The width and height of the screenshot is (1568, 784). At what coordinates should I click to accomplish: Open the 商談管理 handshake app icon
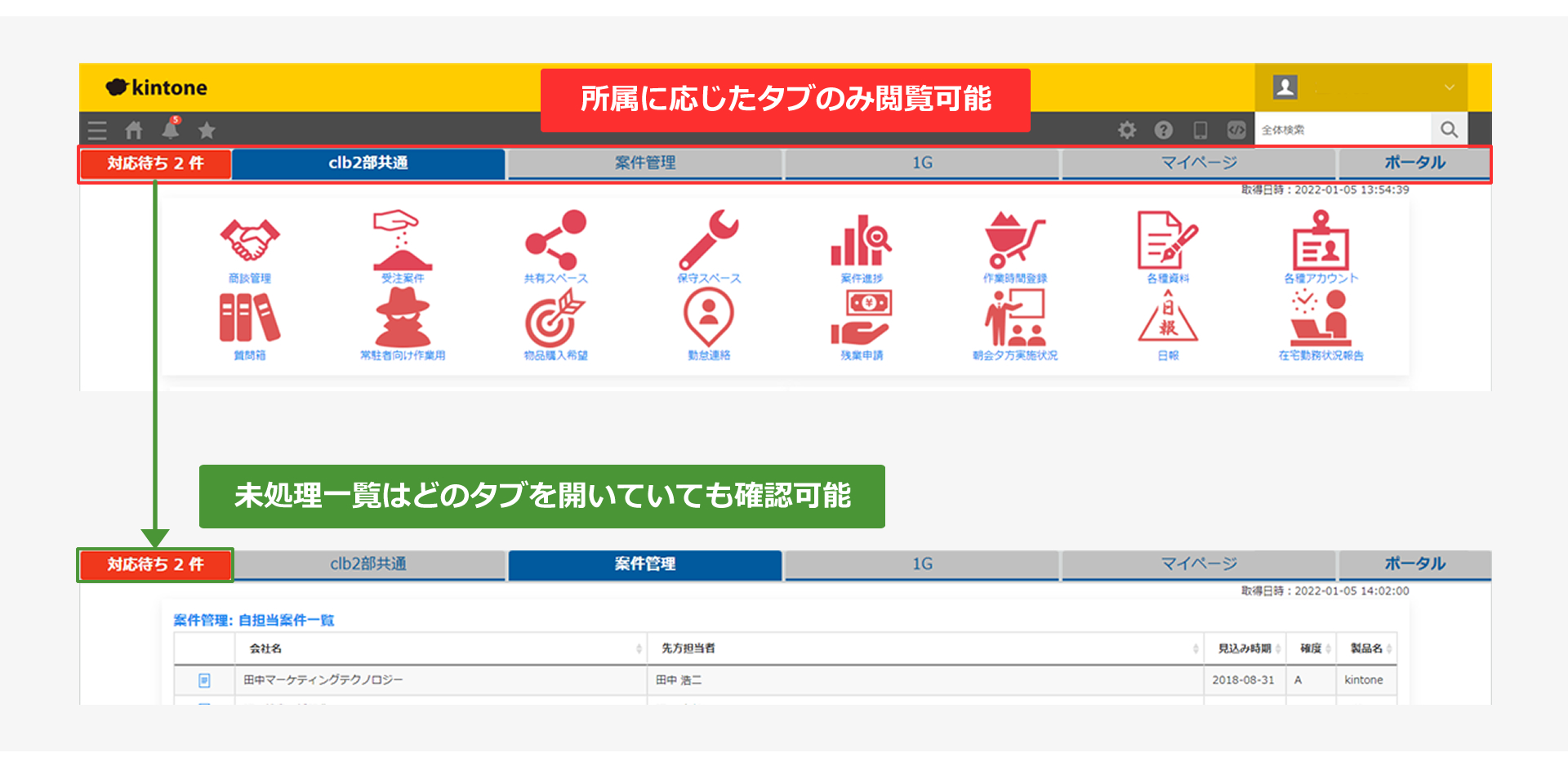[250, 242]
